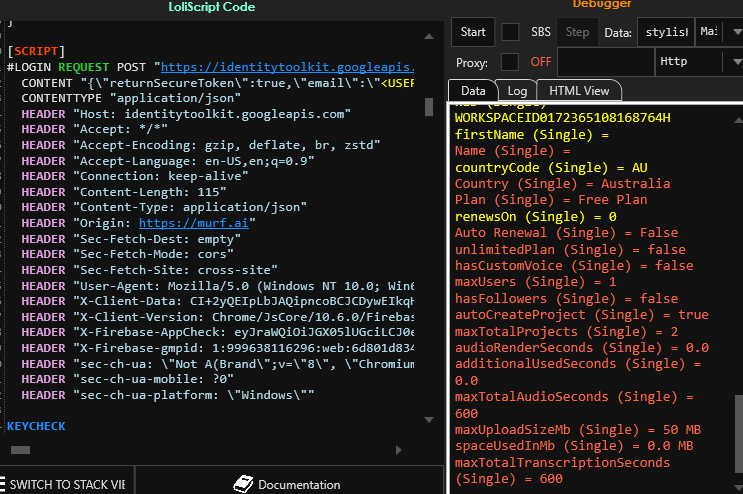Open the https://murf.ai link

(x=193, y=223)
